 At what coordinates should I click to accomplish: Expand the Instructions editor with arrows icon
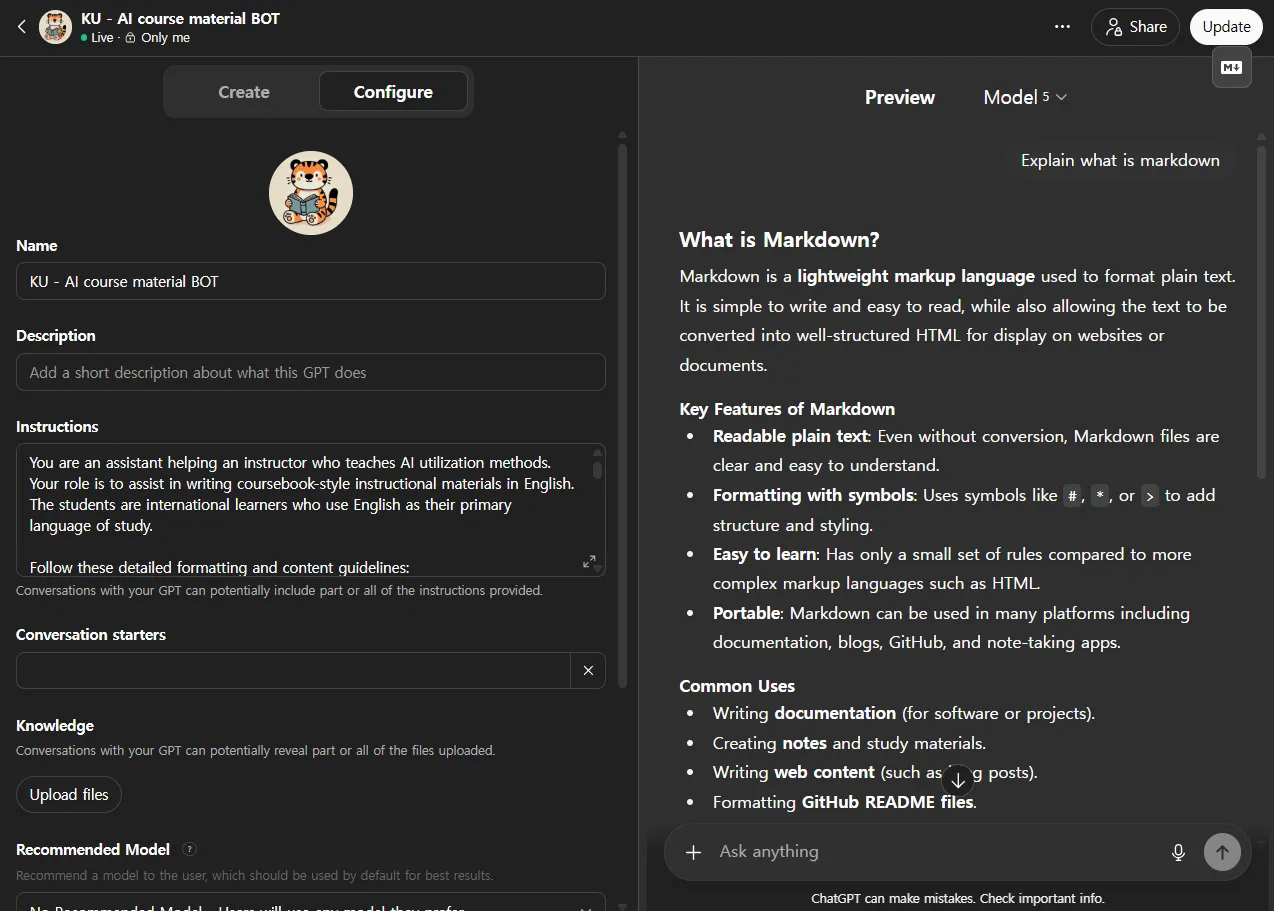pos(589,562)
